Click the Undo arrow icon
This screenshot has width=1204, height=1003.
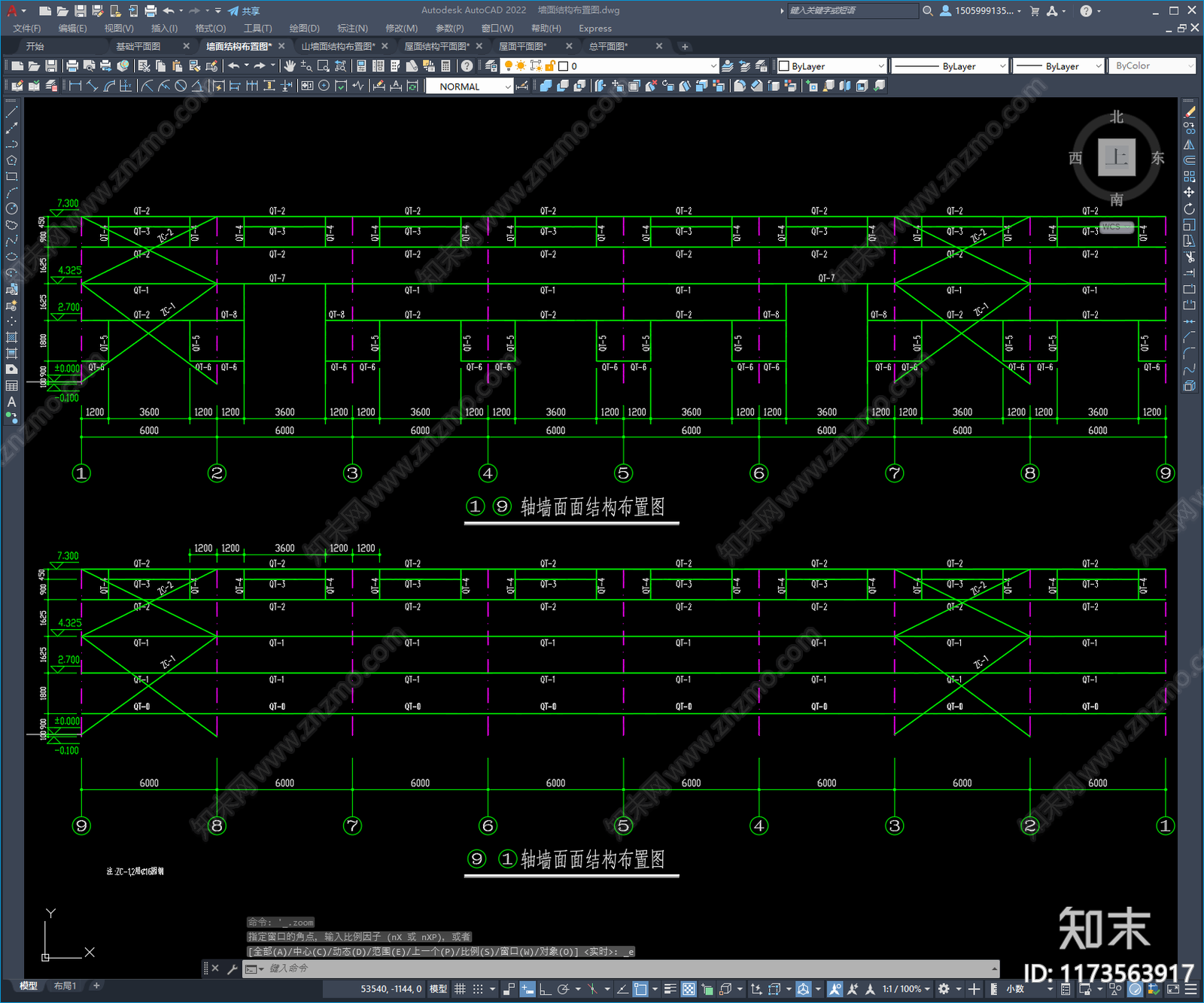coord(234,66)
